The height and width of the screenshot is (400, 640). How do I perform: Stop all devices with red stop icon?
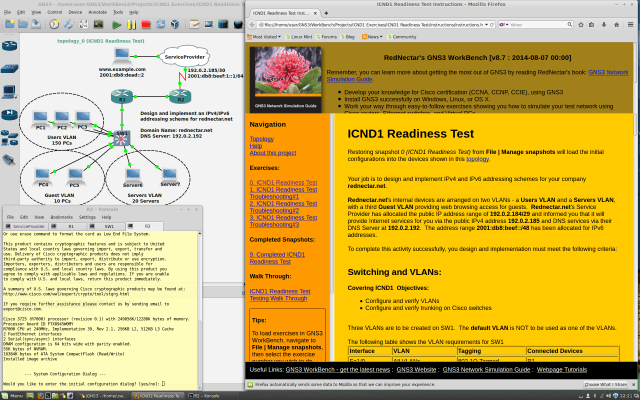point(146,25)
